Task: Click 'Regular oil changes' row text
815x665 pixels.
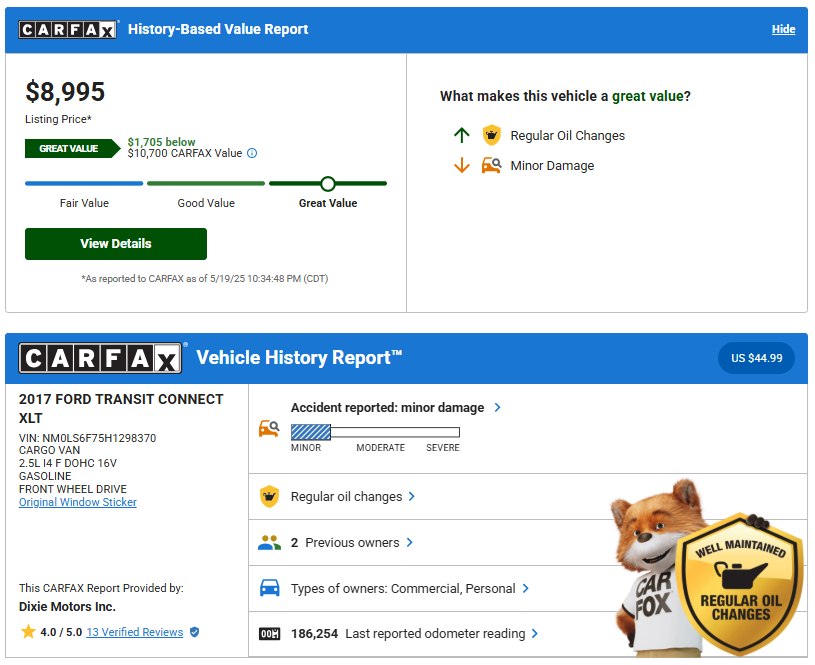Action: [x=346, y=497]
